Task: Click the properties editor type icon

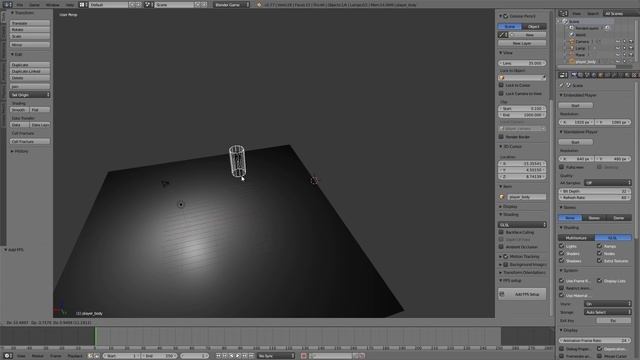Action: pos(563,75)
